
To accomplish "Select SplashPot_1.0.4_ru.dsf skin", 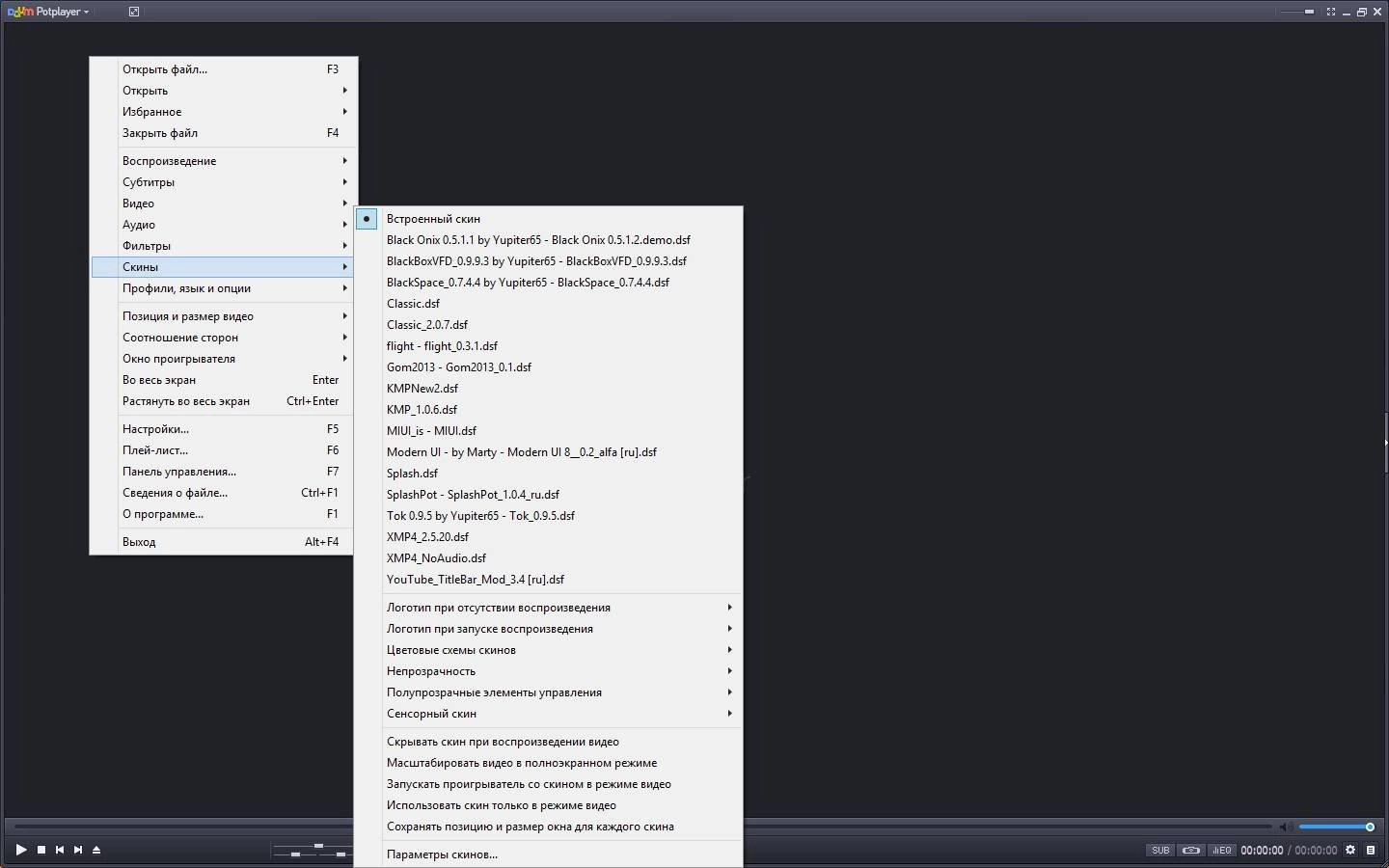I will 549,495.
